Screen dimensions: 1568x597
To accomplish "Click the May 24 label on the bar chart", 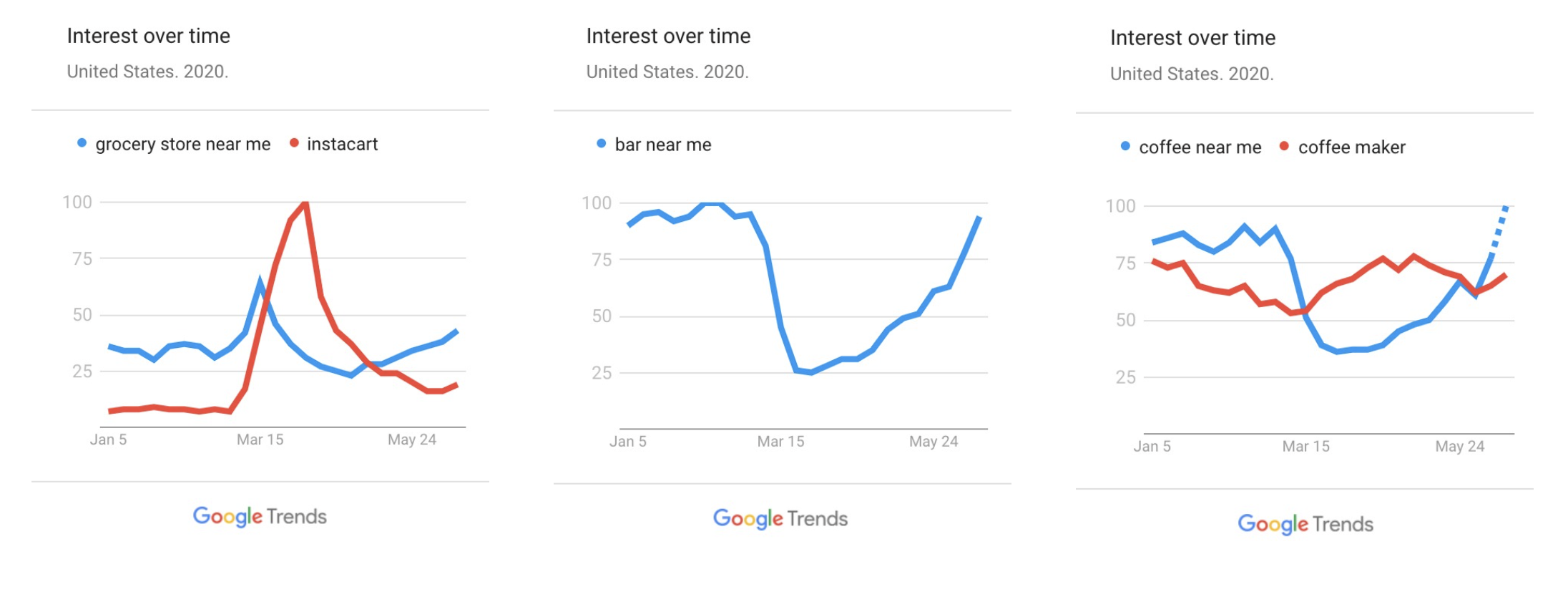I will click(x=934, y=442).
